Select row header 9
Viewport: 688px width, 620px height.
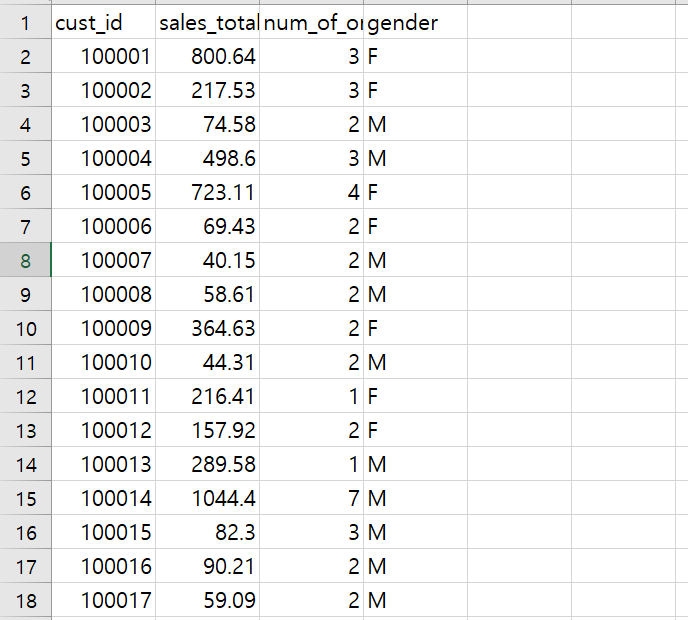(x=25, y=294)
